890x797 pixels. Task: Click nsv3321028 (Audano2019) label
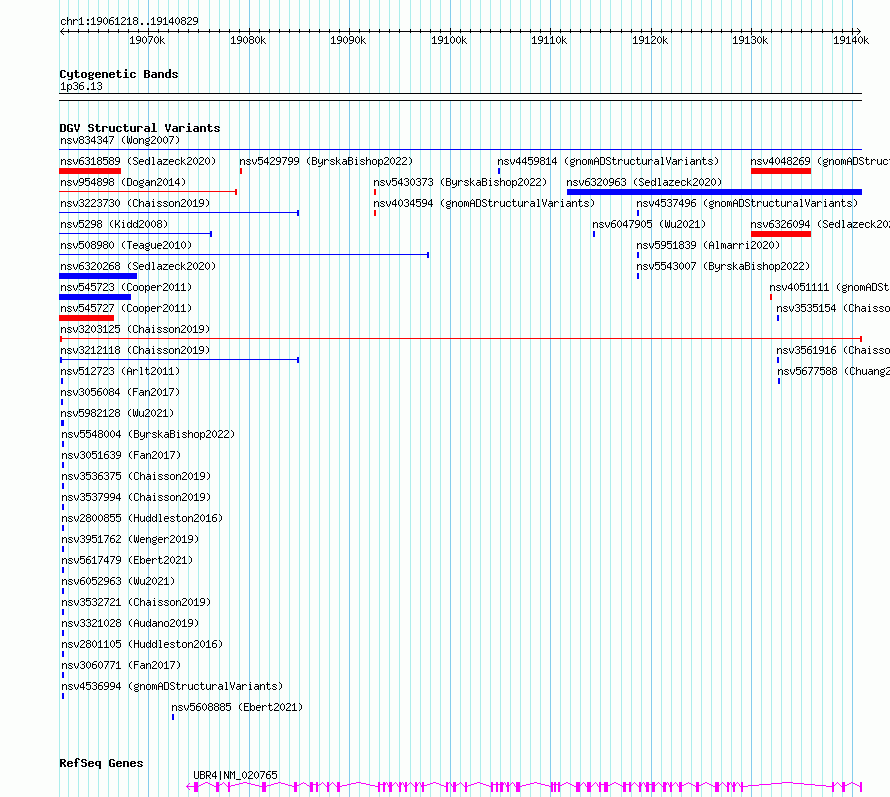click(130, 623)
